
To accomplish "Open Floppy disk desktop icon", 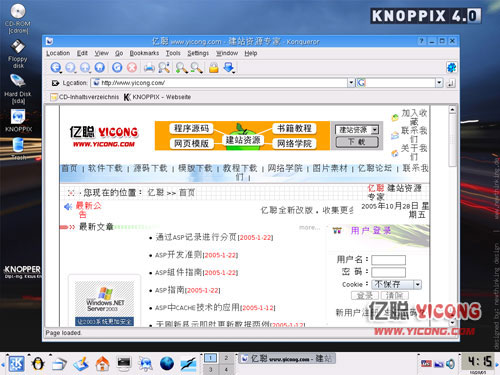I will click(x=18, y=54).
